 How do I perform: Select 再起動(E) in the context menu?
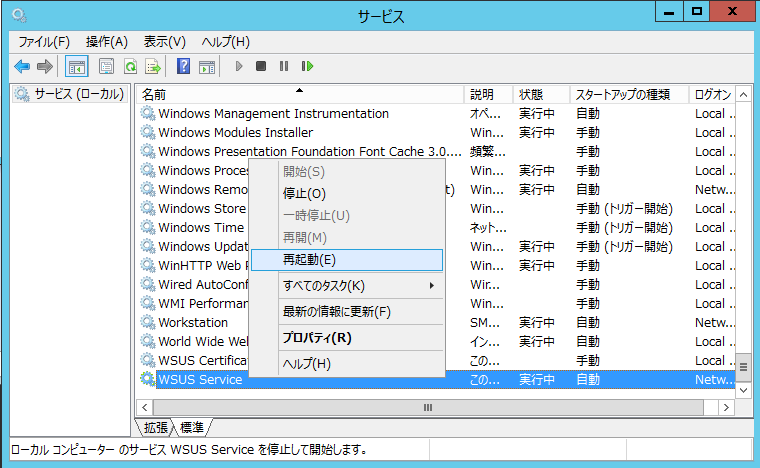[346, 259]
